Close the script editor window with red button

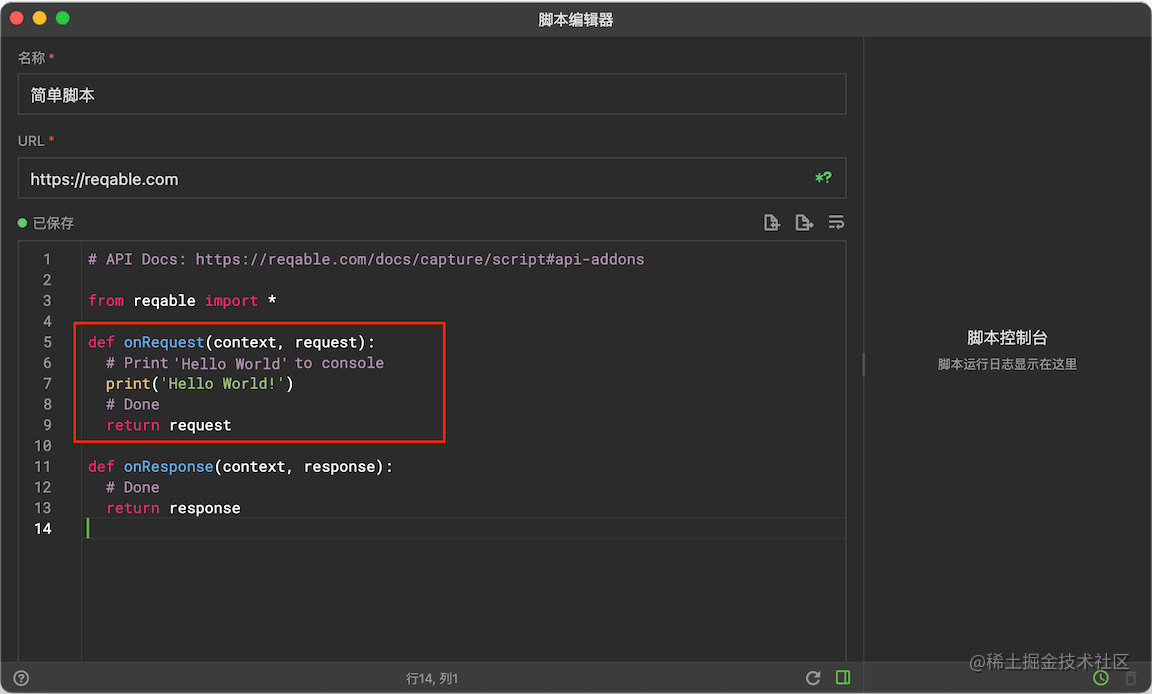click(17, 18)
